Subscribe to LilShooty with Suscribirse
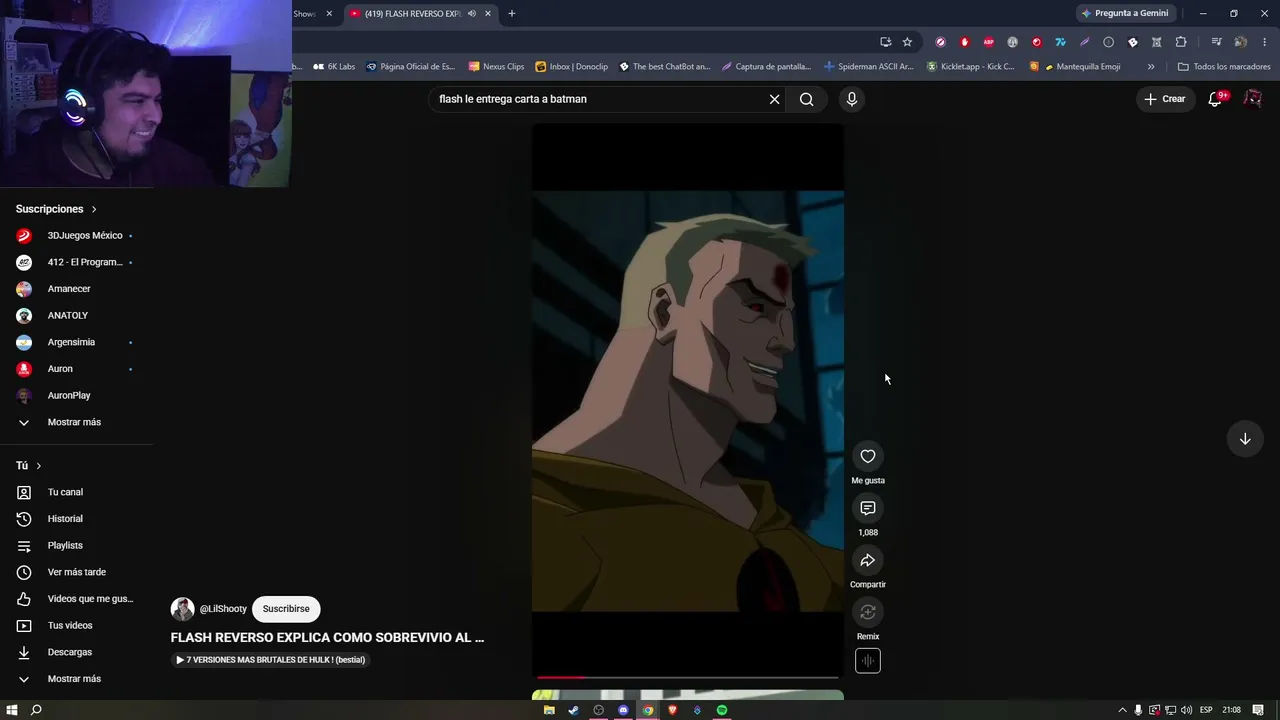This screenshot has height=720, width=1280. tap(286, 609)
